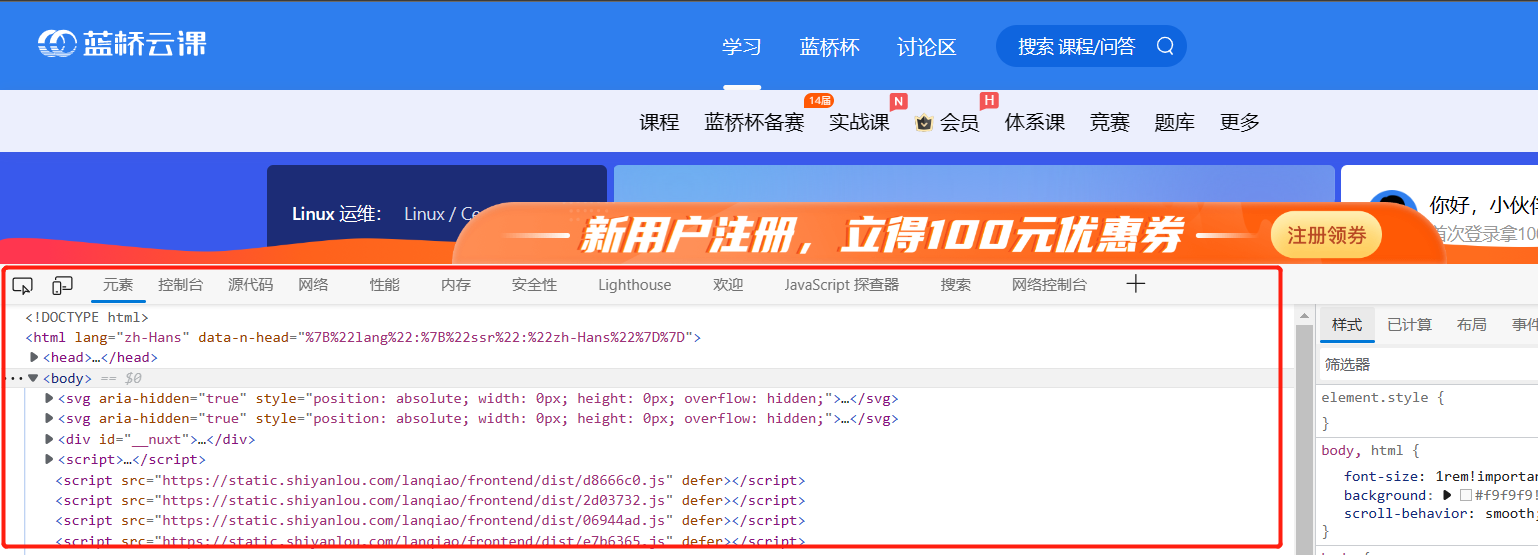Switch to the 性能 DevTools tab
This screenshot has width=1538, height=555.
tap(384, 285)
